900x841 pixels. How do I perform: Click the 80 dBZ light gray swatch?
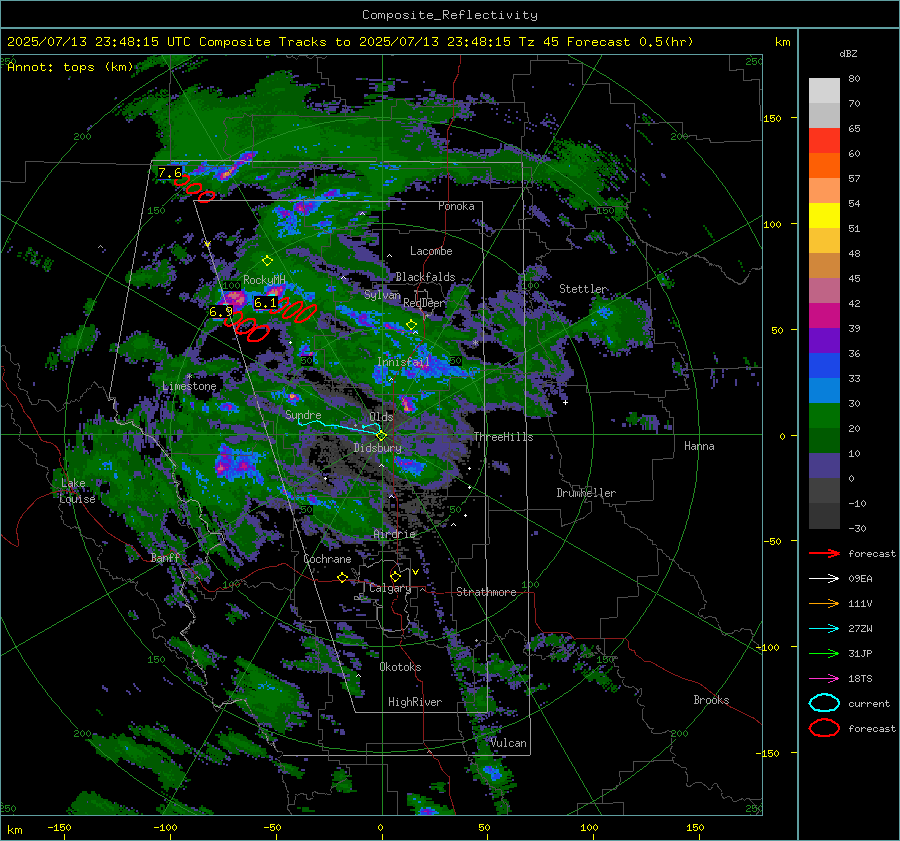pyautogui.click(x=824, y=90)
